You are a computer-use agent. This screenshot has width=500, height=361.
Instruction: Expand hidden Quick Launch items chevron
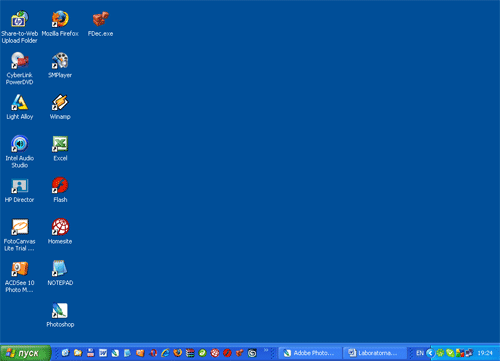tap(266, 350)
